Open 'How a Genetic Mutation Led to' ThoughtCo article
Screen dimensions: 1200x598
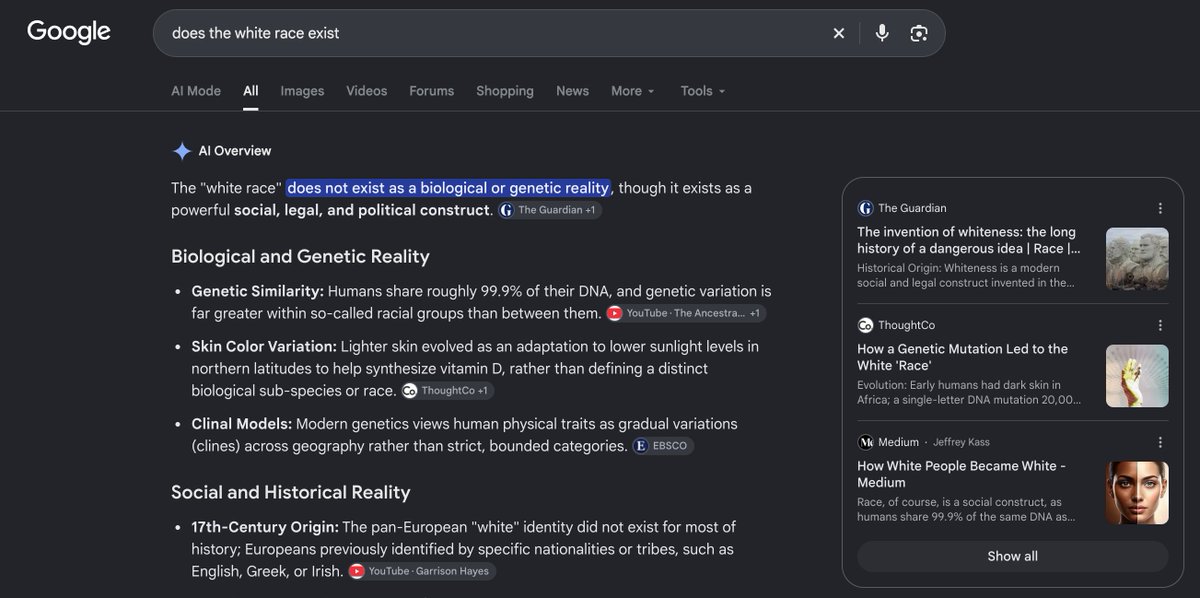[x=963, y=357]
